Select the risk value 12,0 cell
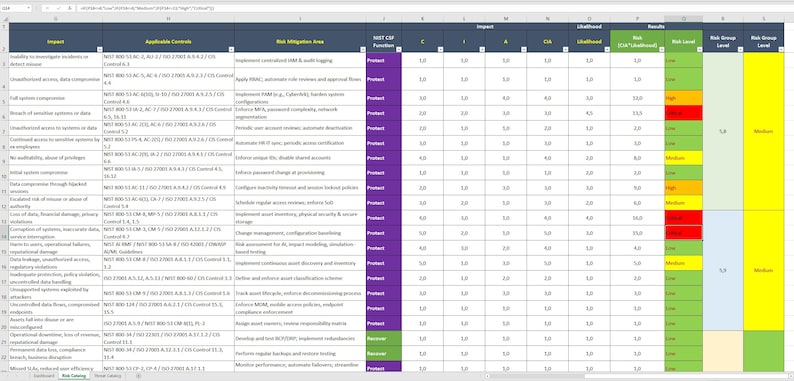 pos(638,98)
